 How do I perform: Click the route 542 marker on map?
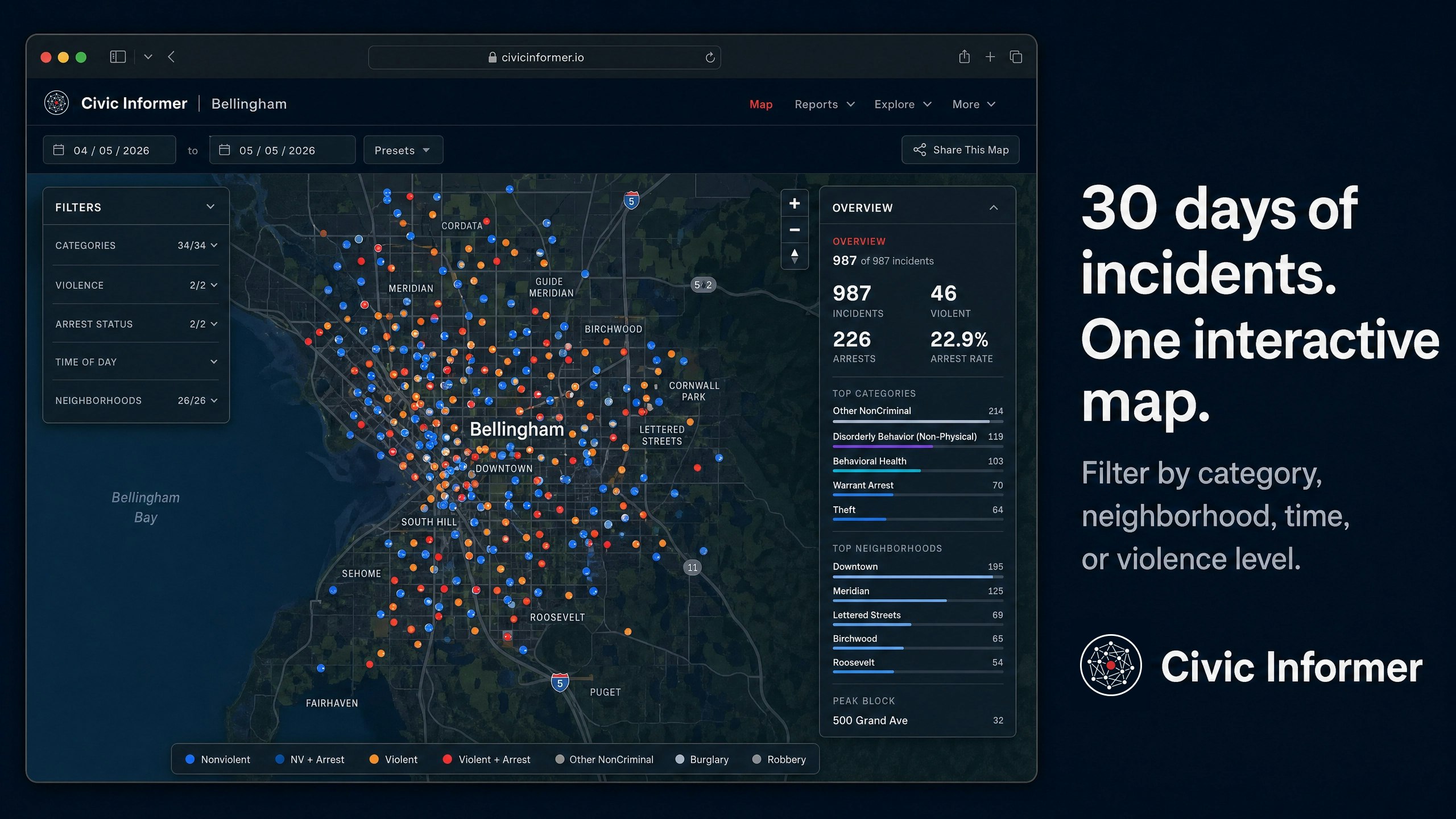703,285
